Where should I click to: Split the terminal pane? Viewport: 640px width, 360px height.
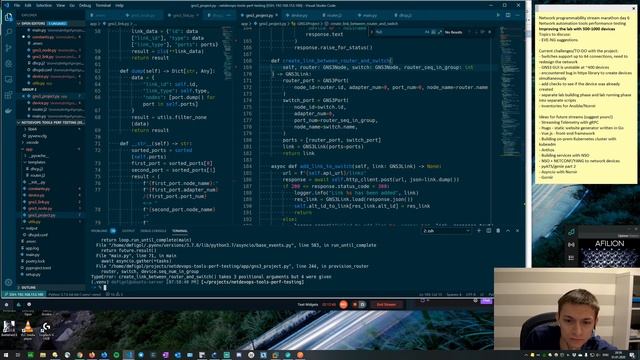pos(489,231)
